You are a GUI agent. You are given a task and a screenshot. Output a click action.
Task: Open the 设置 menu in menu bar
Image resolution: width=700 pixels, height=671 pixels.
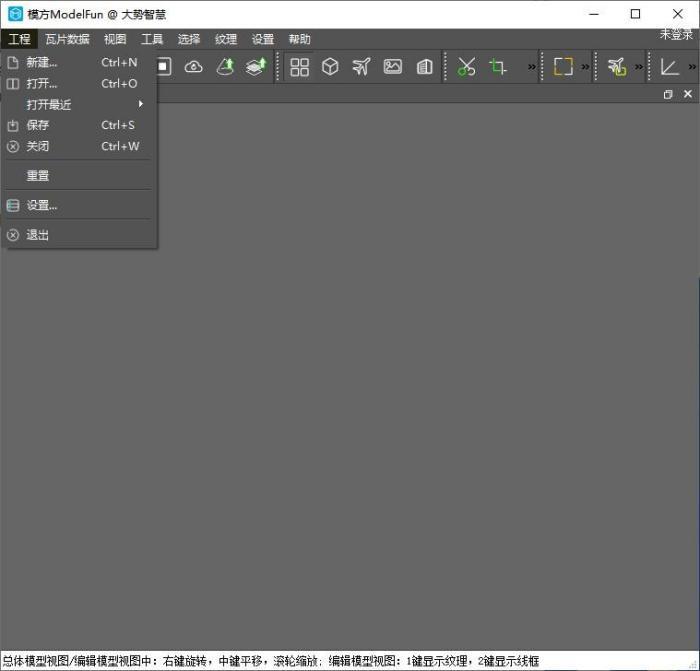[x=263, y=39]
